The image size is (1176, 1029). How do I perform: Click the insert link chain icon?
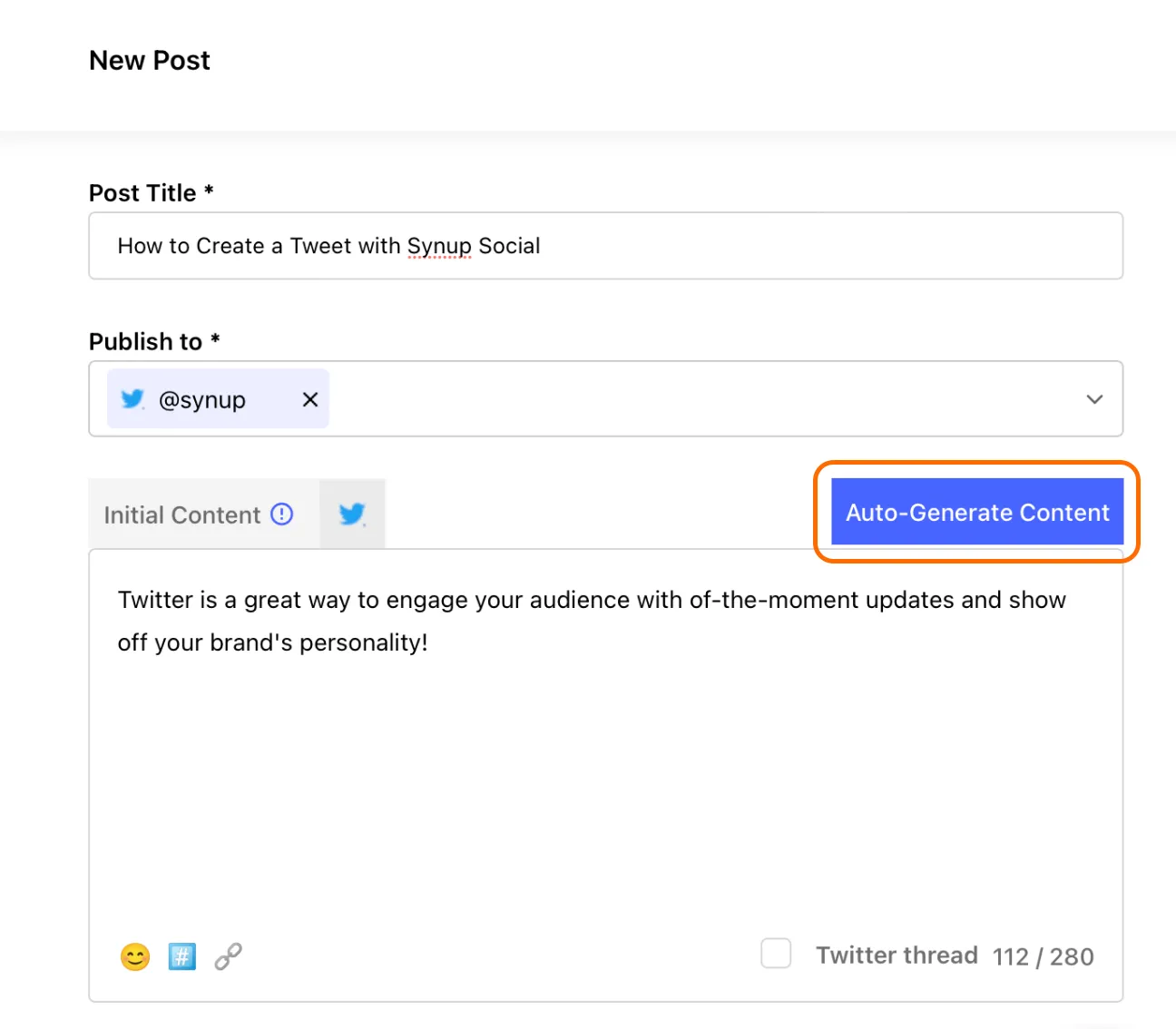tap(228, 956)
